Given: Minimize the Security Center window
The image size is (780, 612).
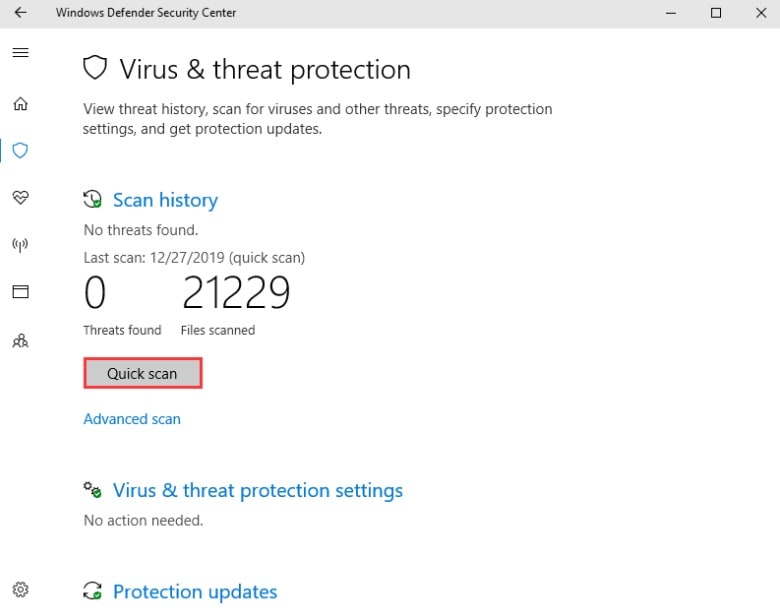Looking at the screenshot, I should coord(669,13).
